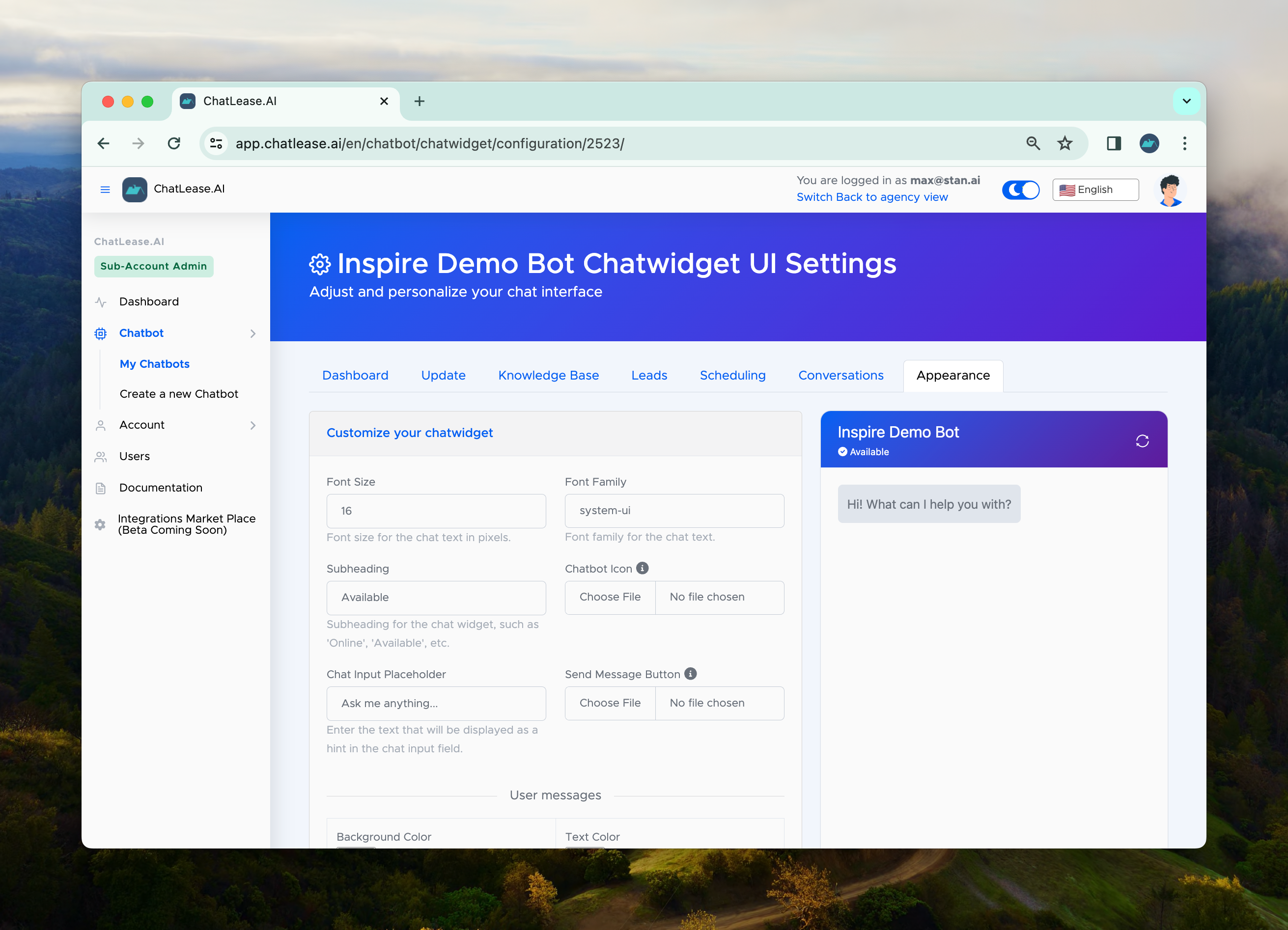Reload the page with the refresh icon

(x=174, y=144)
